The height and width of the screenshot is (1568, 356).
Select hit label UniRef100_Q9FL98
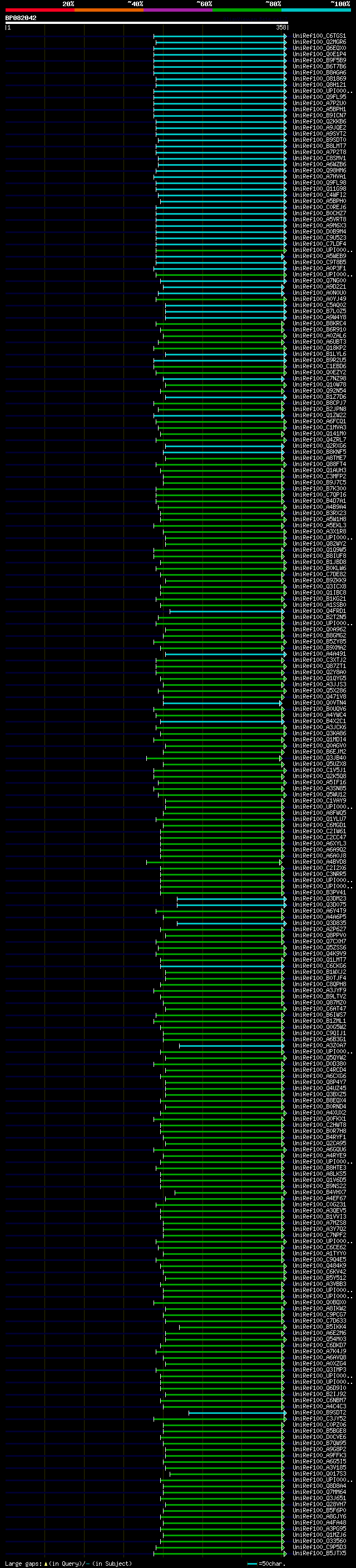pos(319,182)
